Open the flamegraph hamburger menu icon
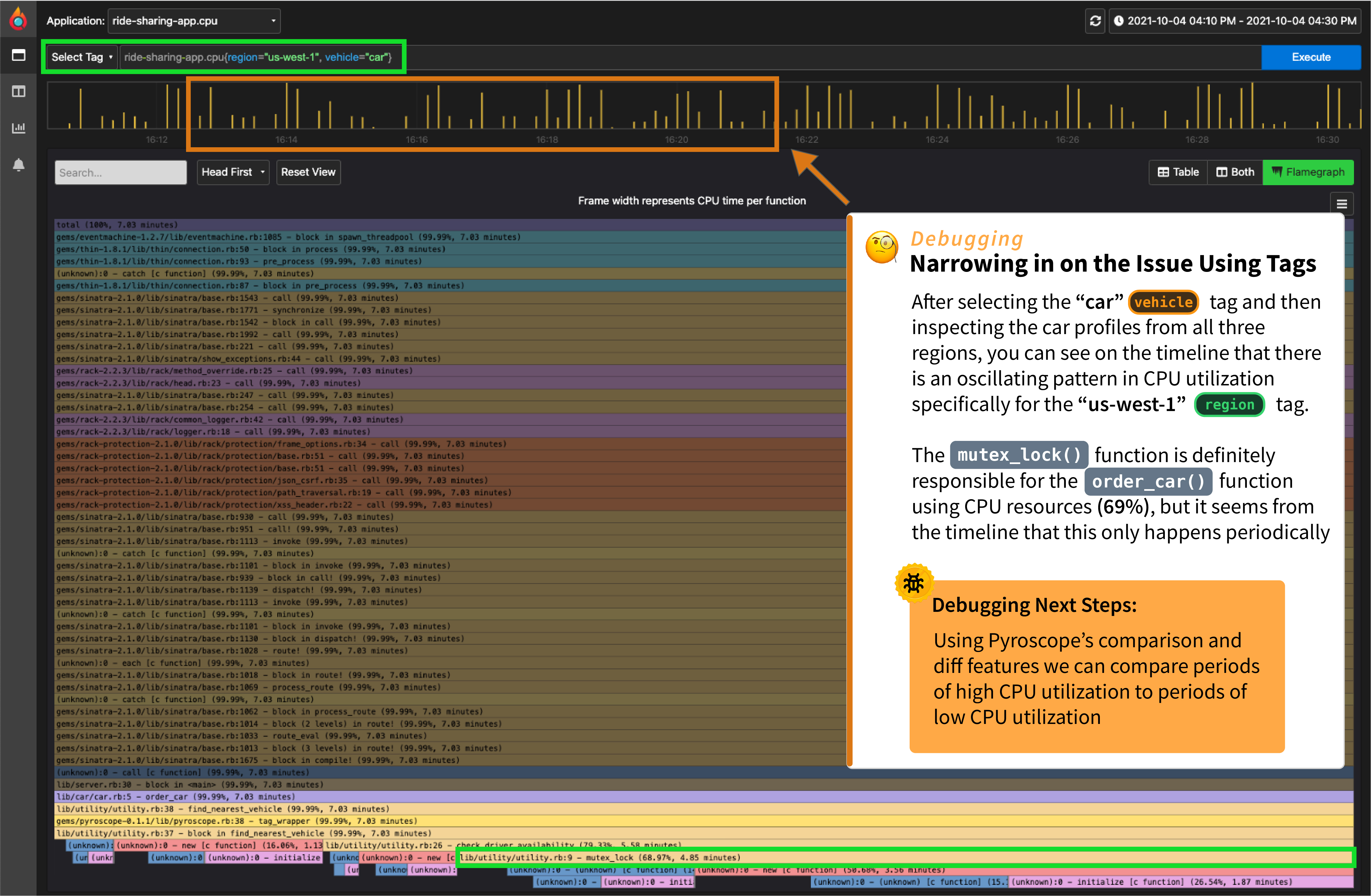This screenshot has height=896, width=1371. coord(1342,204)
